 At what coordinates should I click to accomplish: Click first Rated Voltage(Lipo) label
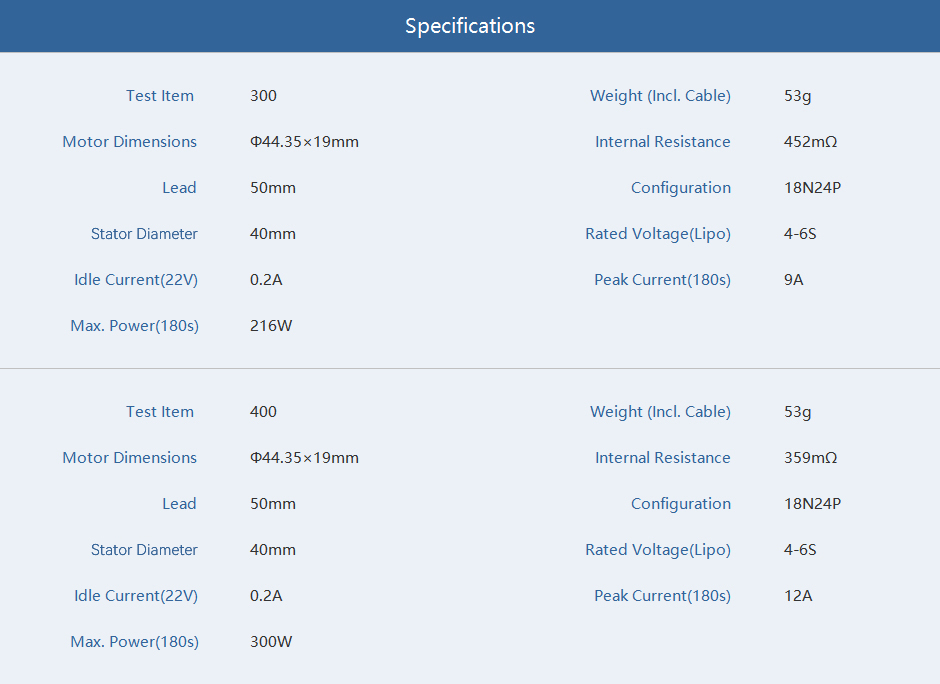coord(658,234)
